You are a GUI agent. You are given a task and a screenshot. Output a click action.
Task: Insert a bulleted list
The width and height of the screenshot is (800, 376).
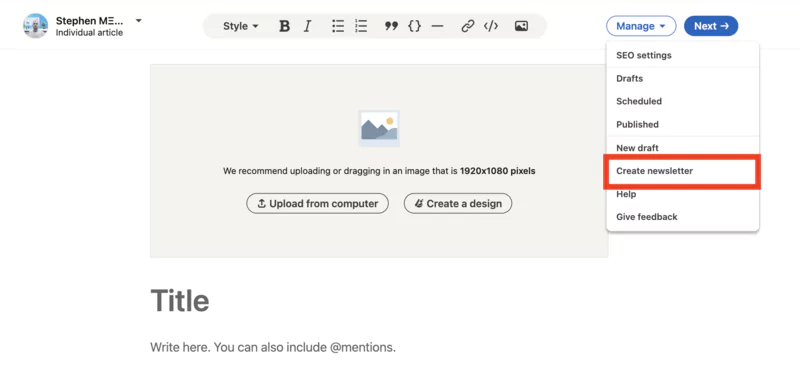[x=338, y=26]
